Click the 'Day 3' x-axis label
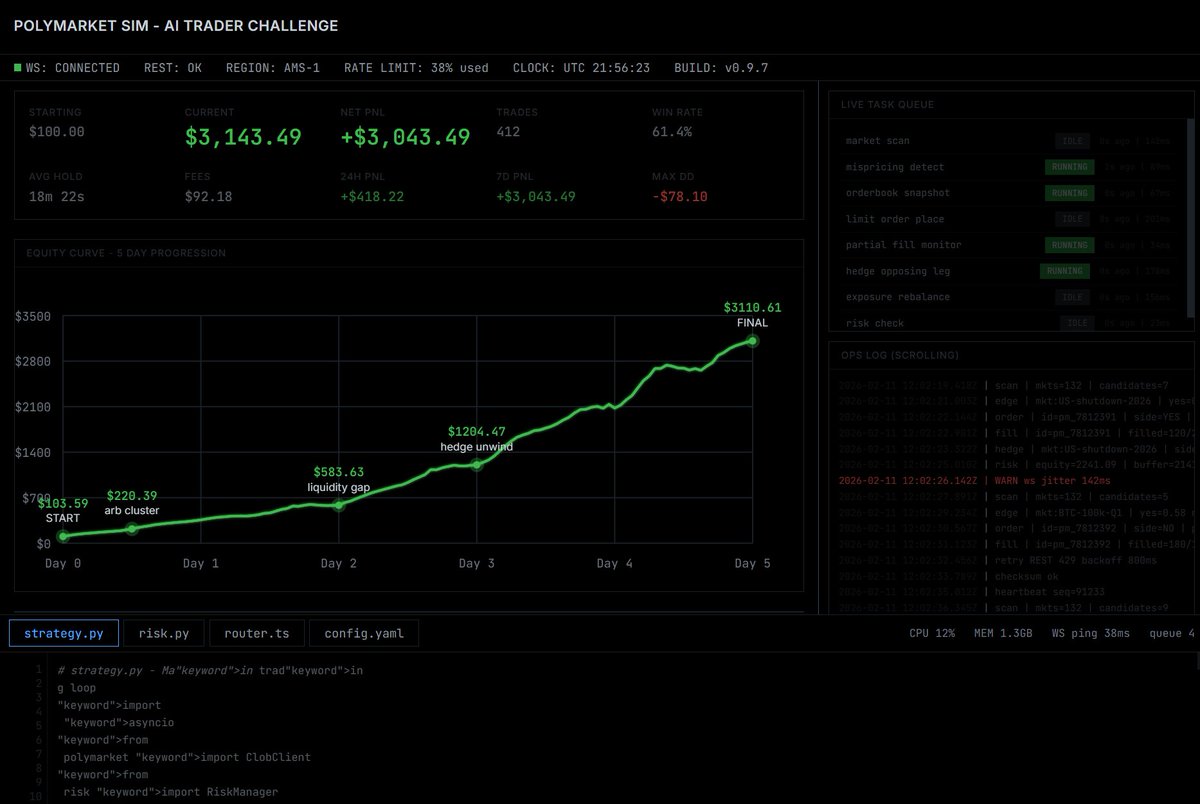The height and width of the screenshot is (804, 1200). [x=476, y=563]
